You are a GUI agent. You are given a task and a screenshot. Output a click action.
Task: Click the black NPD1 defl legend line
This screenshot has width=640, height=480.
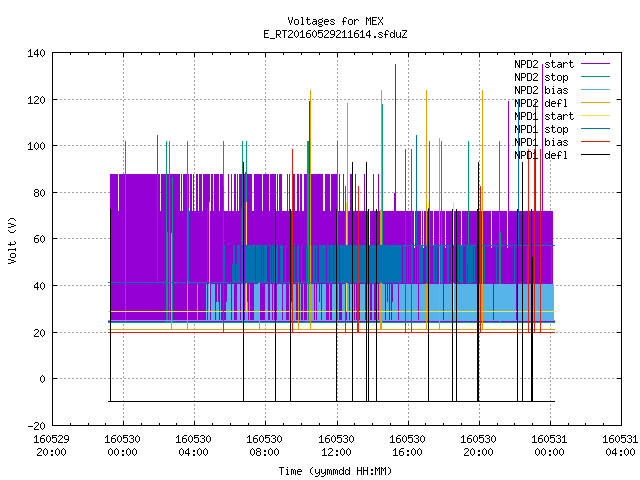pyautogui.click(x=595, y=155)
